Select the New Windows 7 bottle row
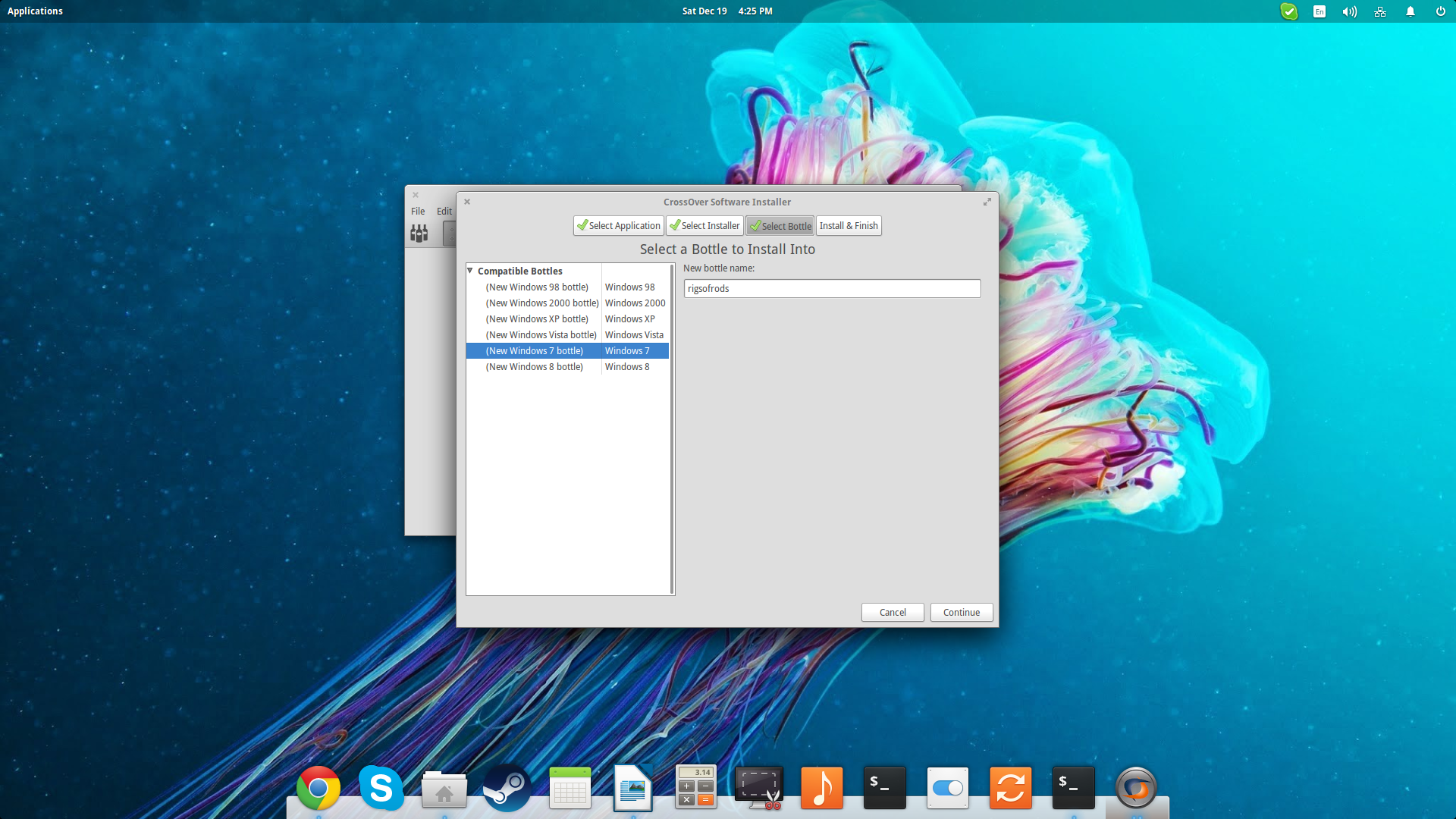Viewport: 1456px width, 819px height. [567, 351]
